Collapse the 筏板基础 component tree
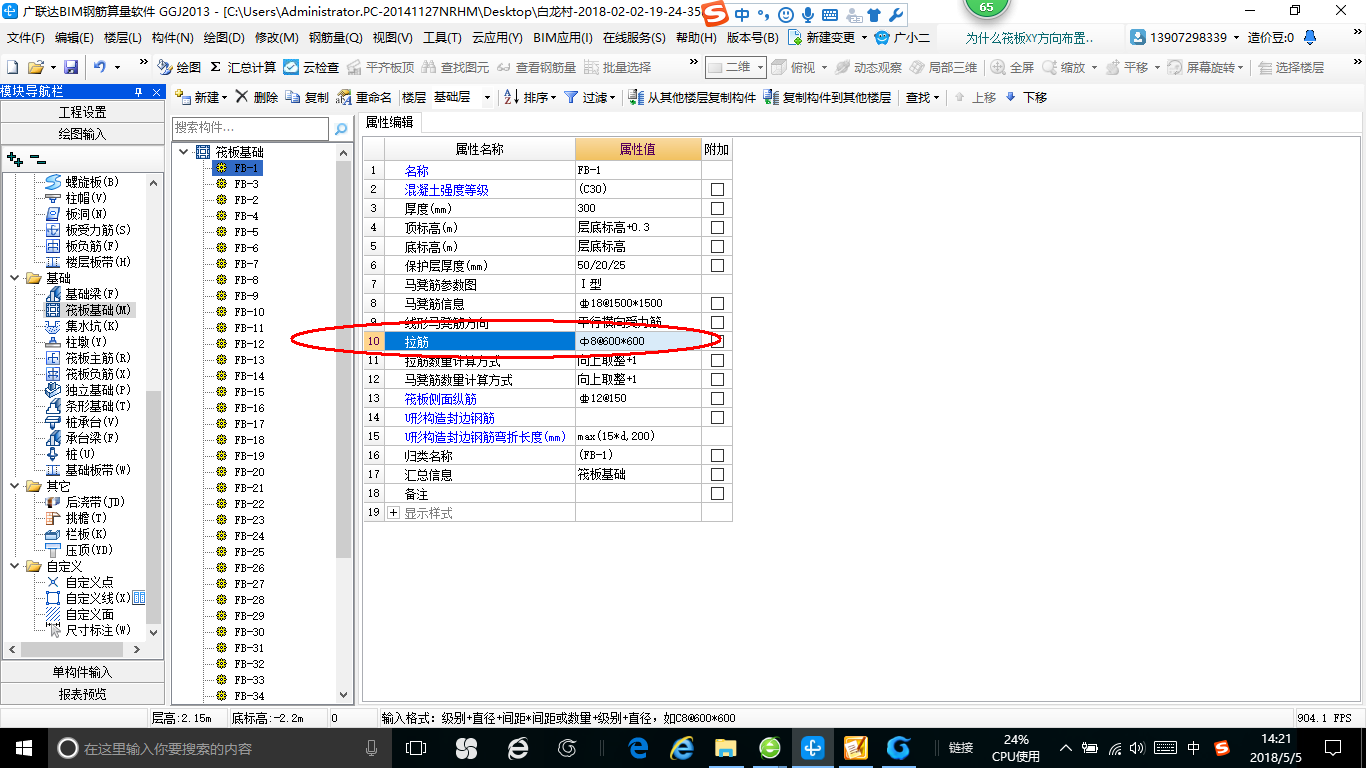The image size is (1366, 768). coord(184,152)
